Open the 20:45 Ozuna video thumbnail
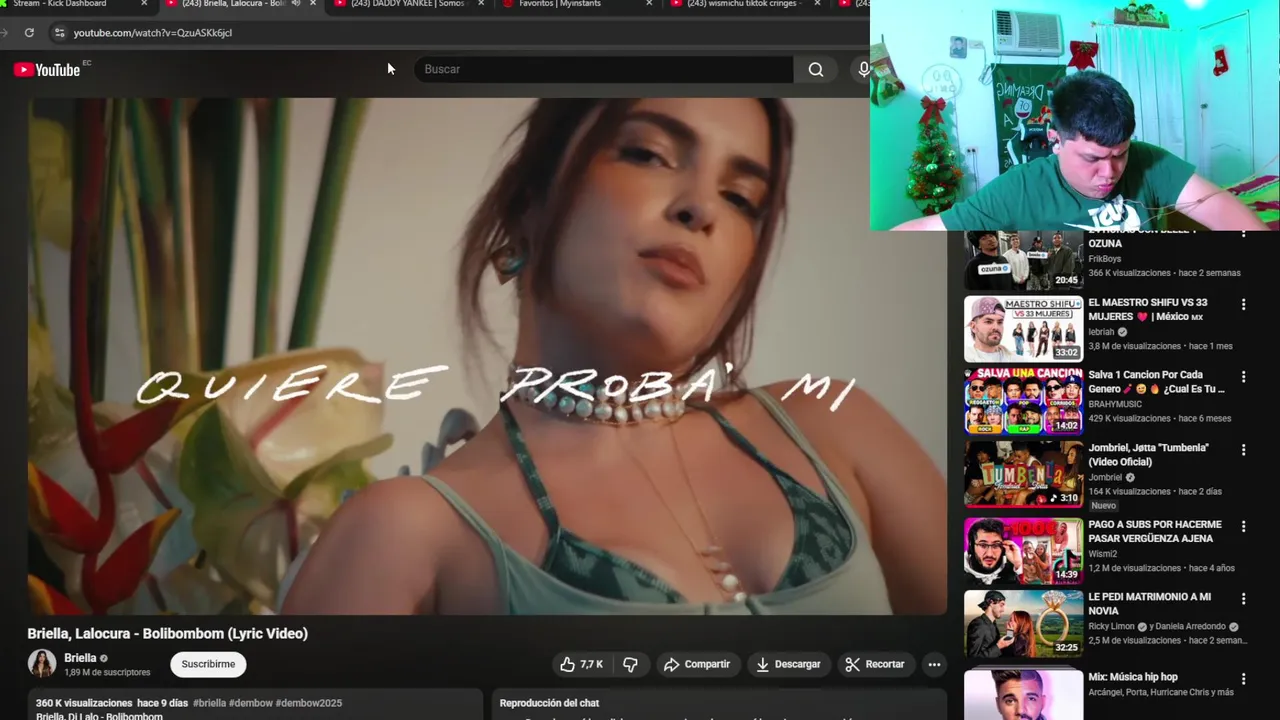Screen dimensions: 1280x720 (1023, 261)
